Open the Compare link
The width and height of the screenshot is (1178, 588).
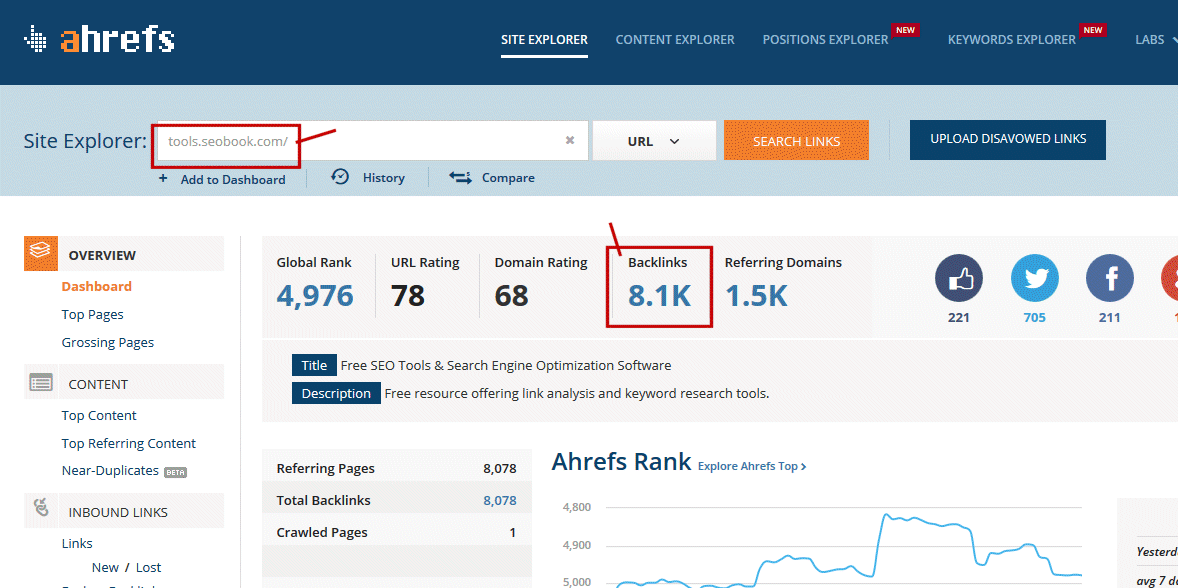[x=509, y=178]
